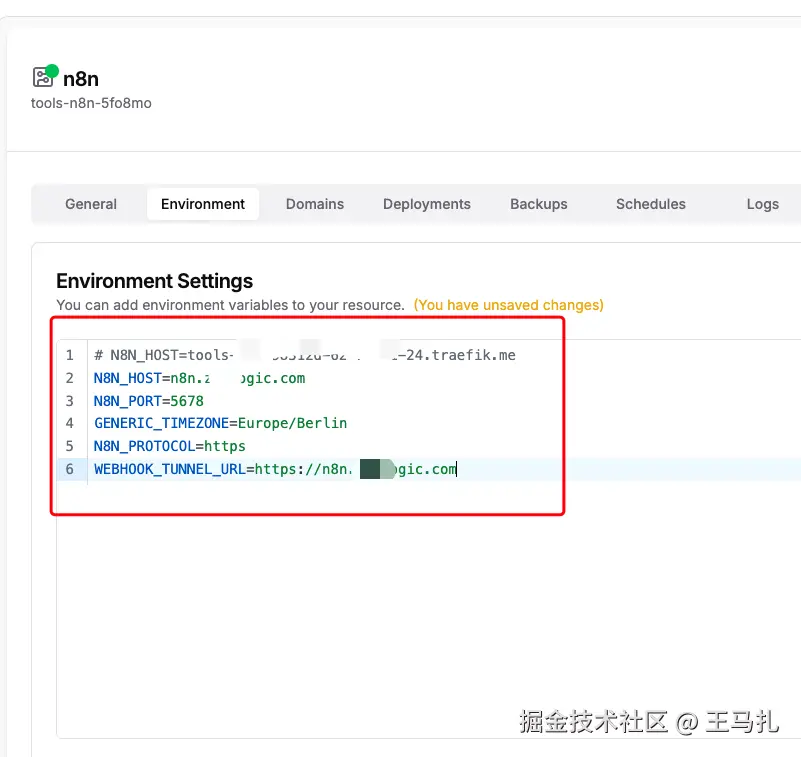
Task: Place cursor on commented N8N_HOST line
Action: click(x=305, y=355)
